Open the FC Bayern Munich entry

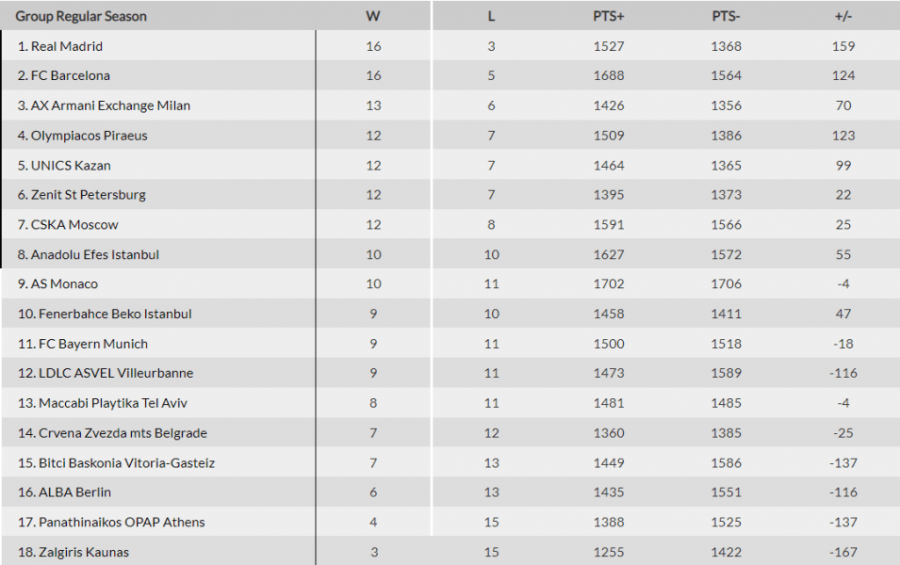83,344
